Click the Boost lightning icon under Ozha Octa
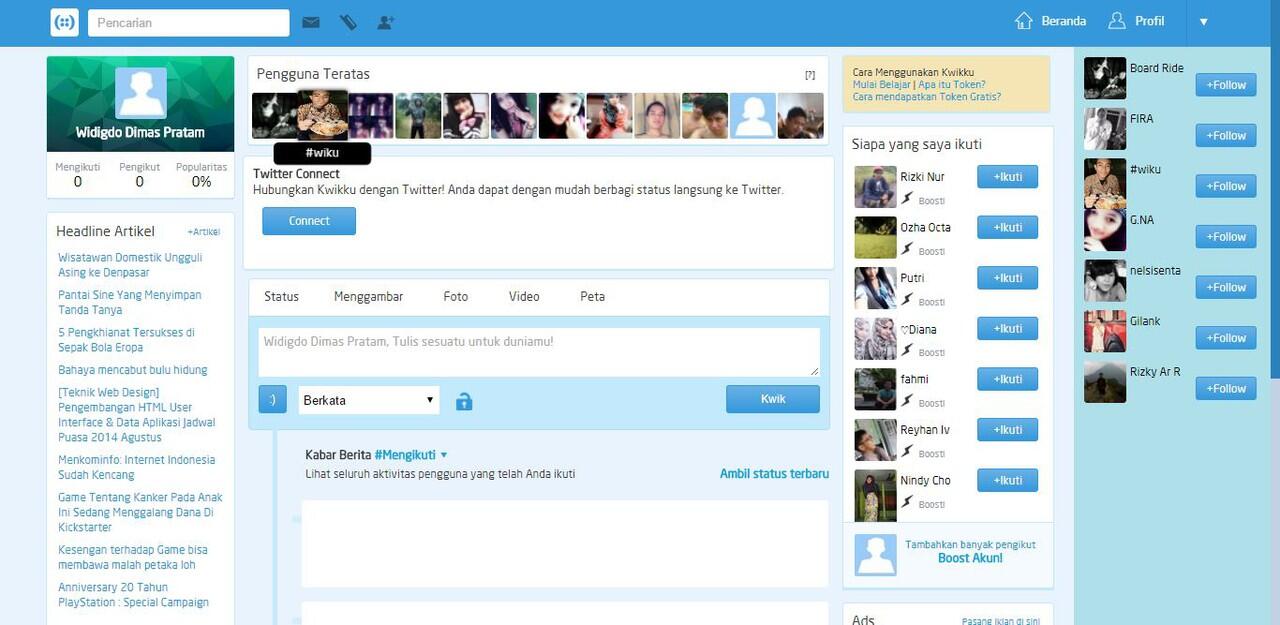Image resolution: width=1280 pixels, height=625 pixels. (907, 249)
